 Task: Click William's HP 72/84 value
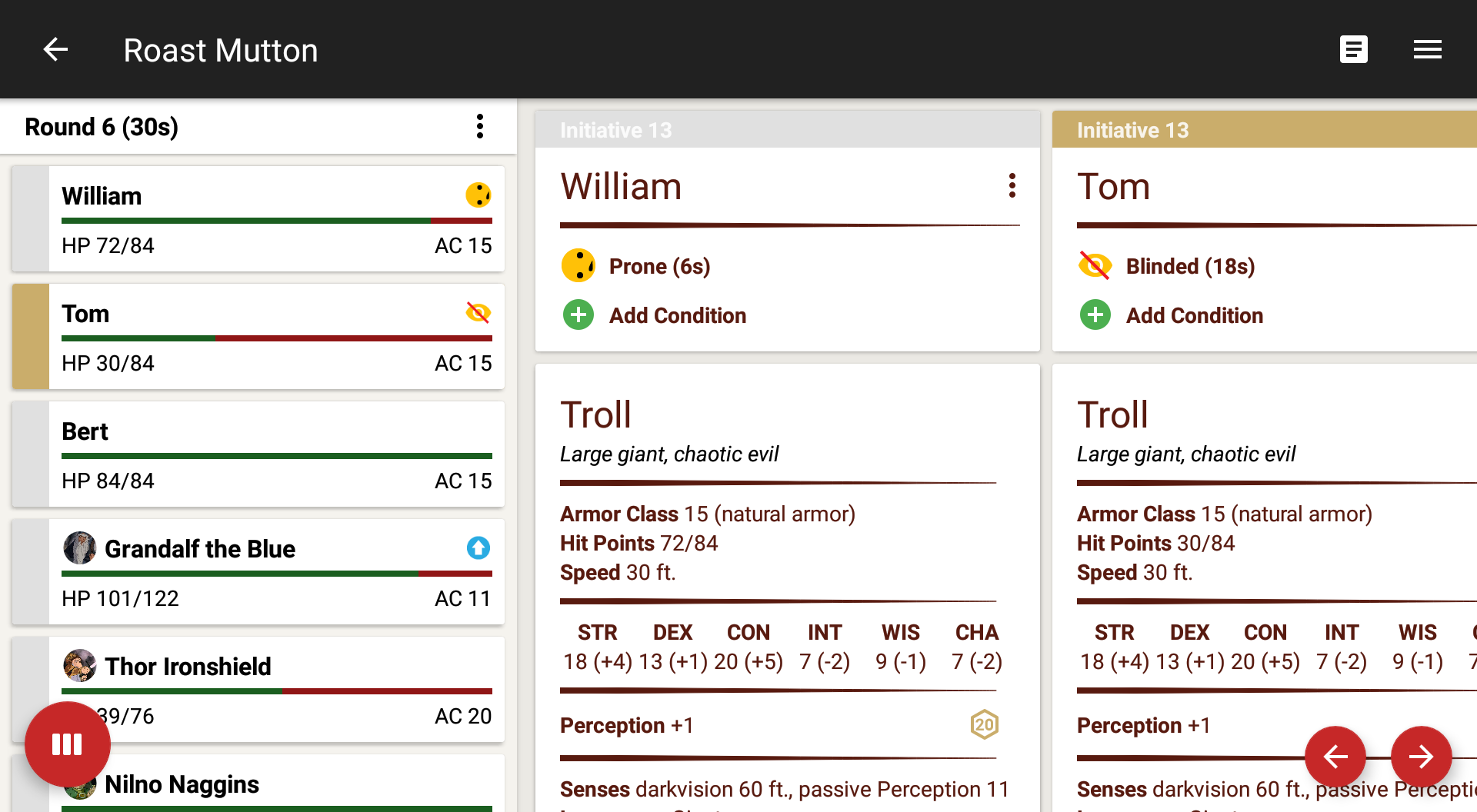click(108, 245)
